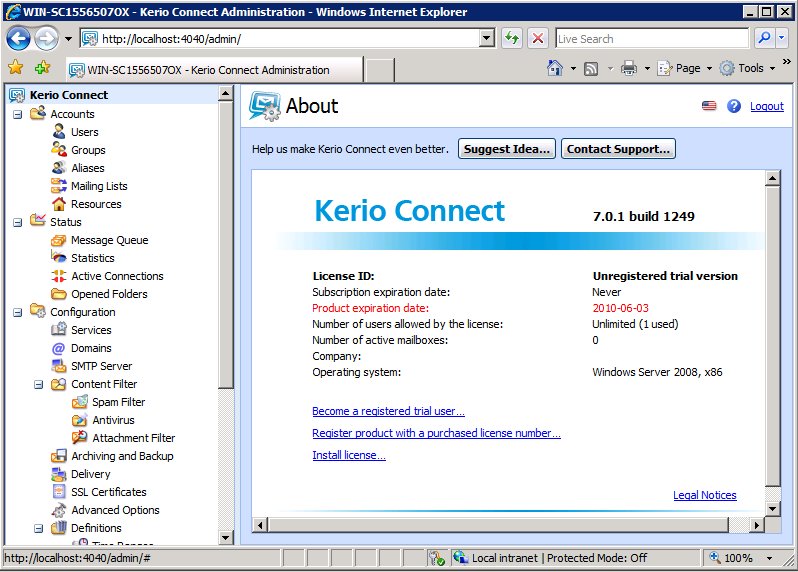Select Archiving and Backup icon

59,455
